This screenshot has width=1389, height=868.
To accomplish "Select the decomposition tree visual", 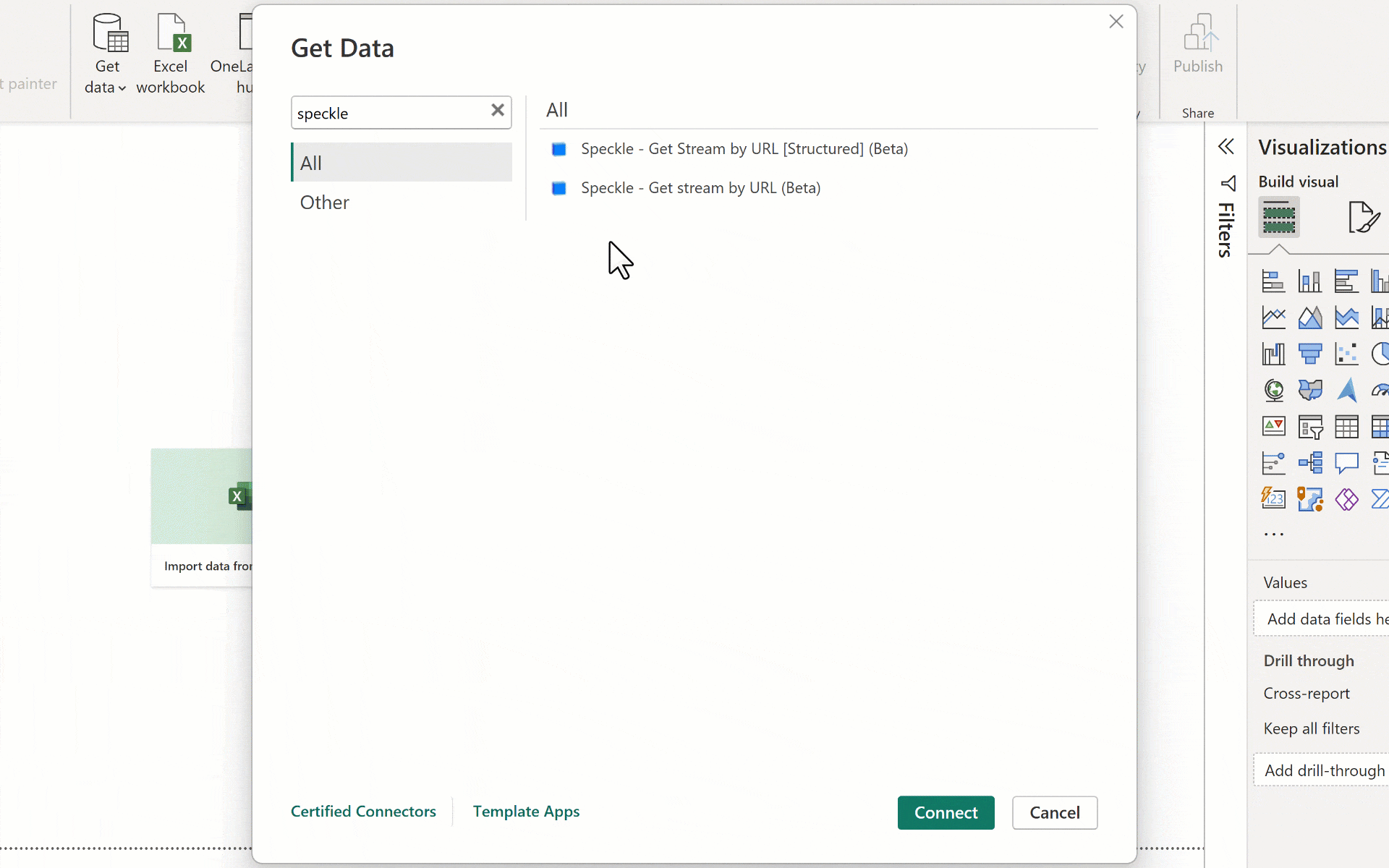I will click(x=1310, y=463).
